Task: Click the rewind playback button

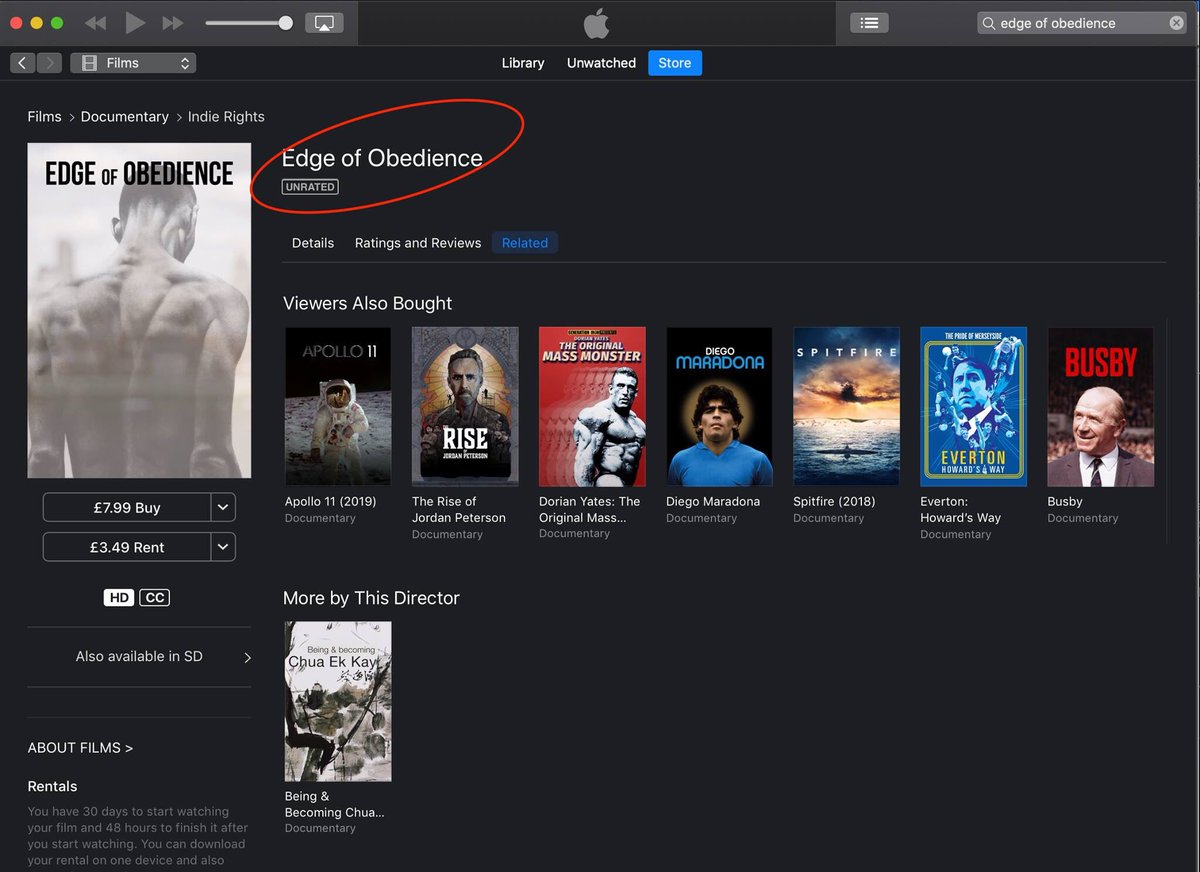Action: point(95,23)
